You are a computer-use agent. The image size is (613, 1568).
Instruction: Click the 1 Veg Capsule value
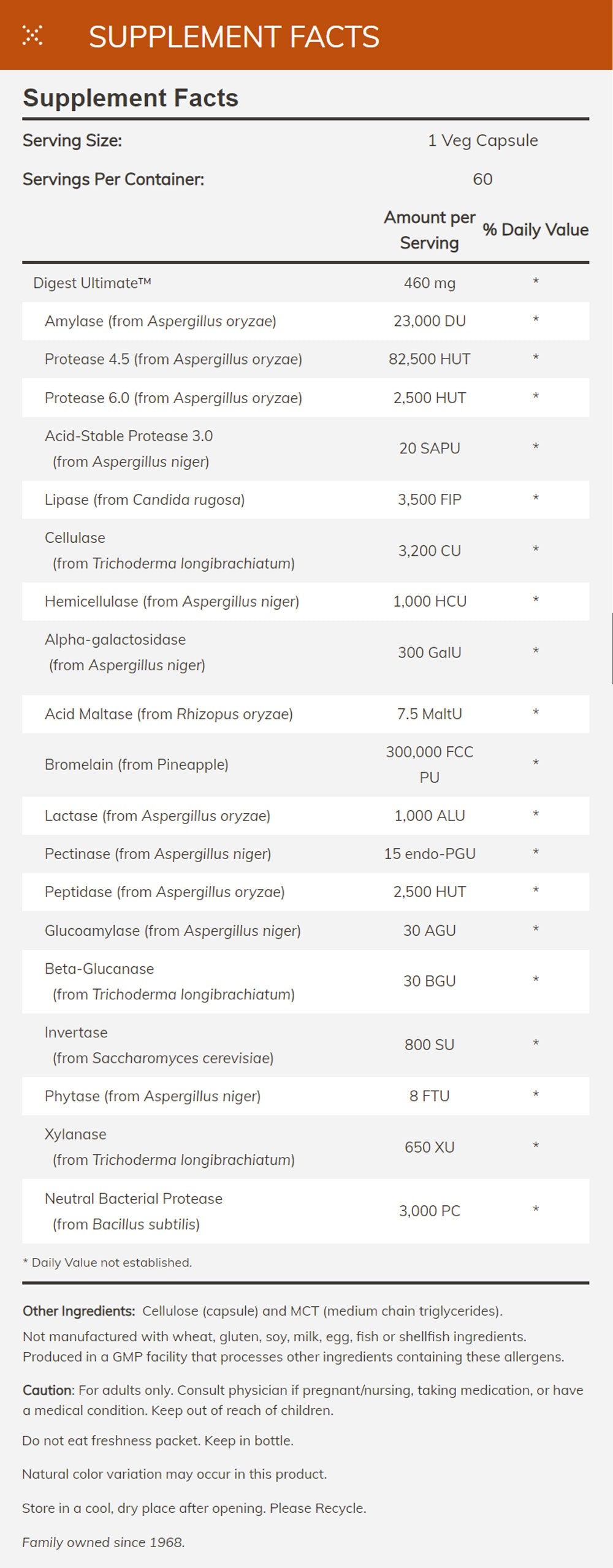click(x=482, y=140)
